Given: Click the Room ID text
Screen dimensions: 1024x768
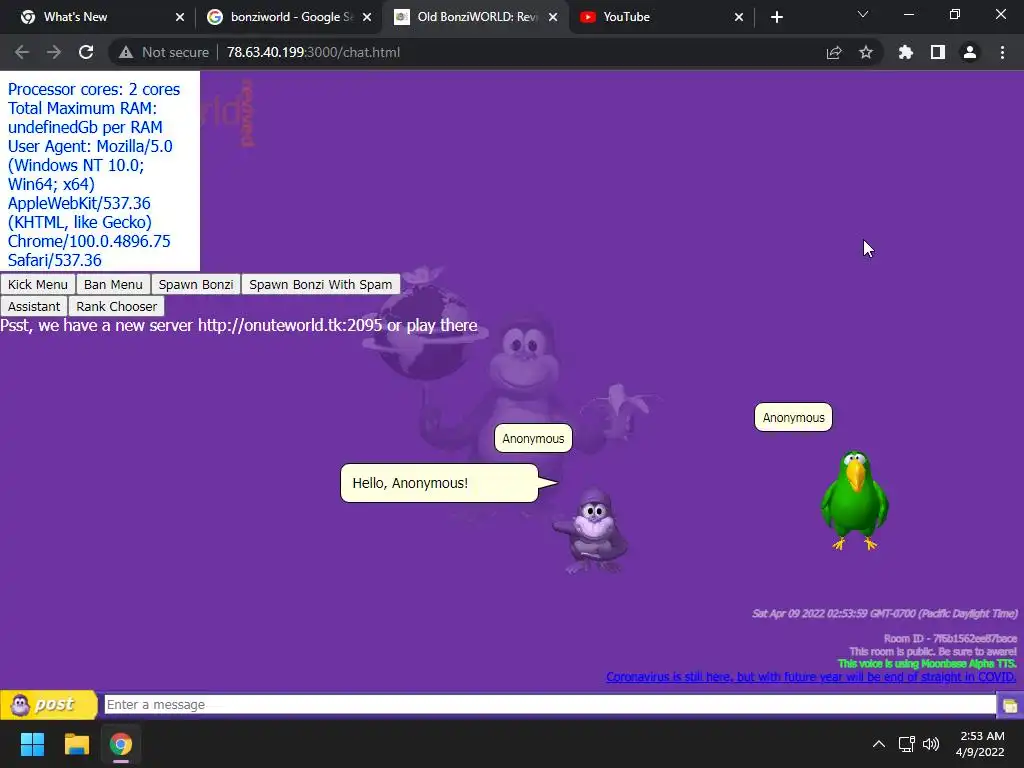Looking at the screenshot, I should point(950,638).
